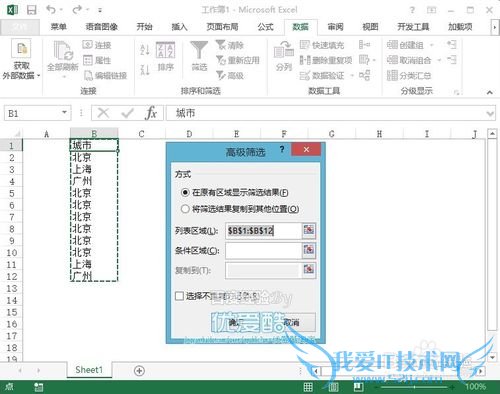Viewport: 500px width, 394px height.
Task: Click the 列表区域 input field
Action: 263,230
